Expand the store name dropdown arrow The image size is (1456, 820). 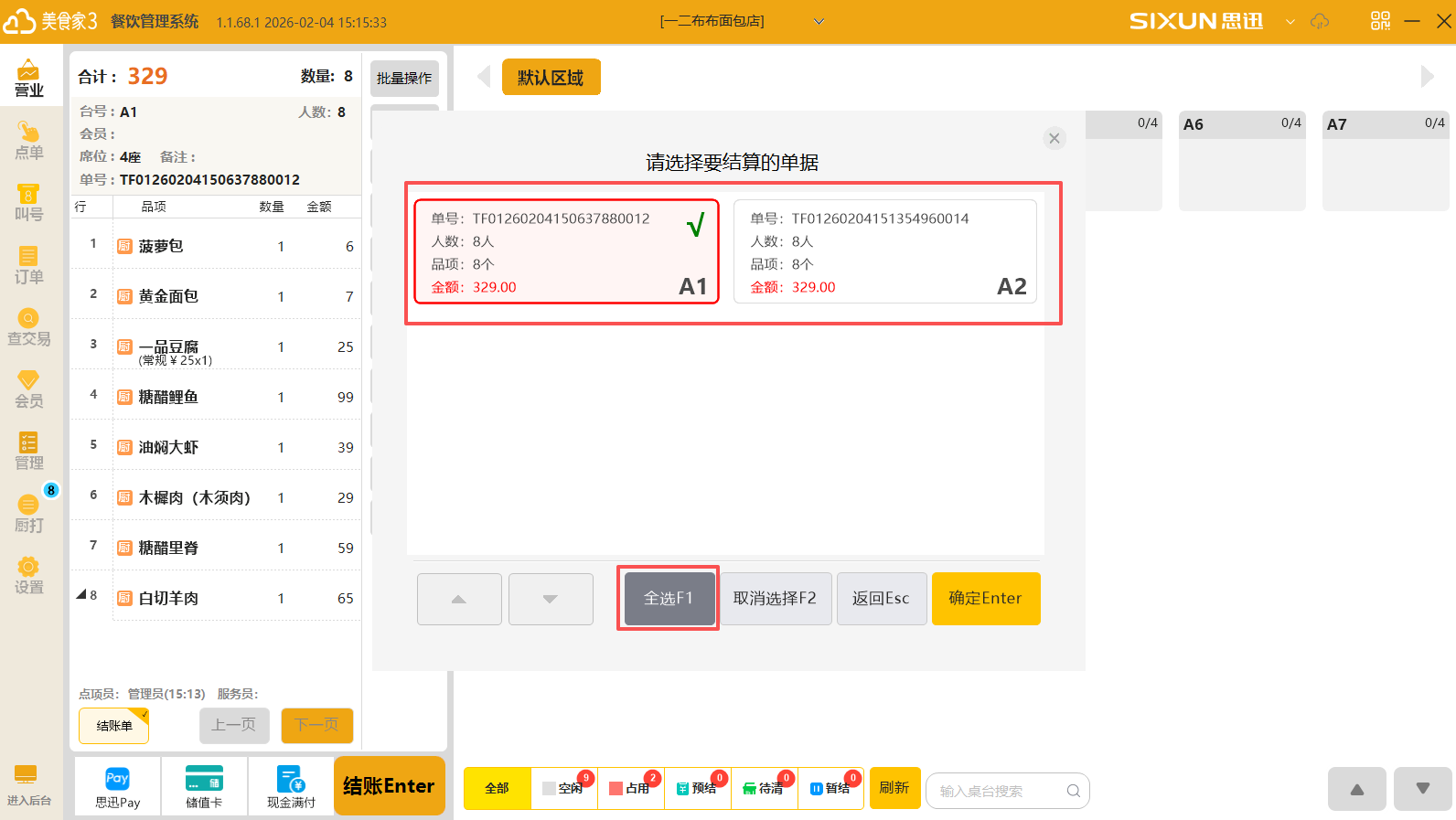point(819,21)
